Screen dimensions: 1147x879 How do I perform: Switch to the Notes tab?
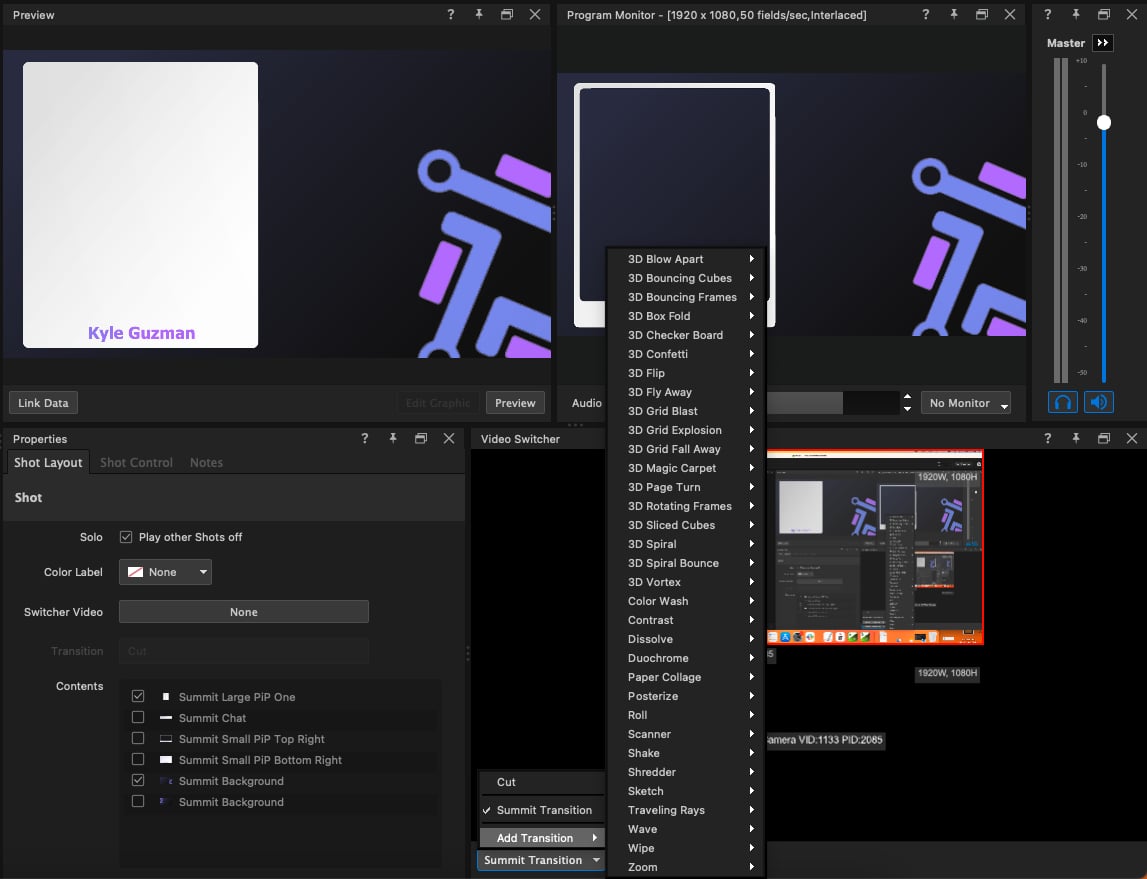pos(206,463)
